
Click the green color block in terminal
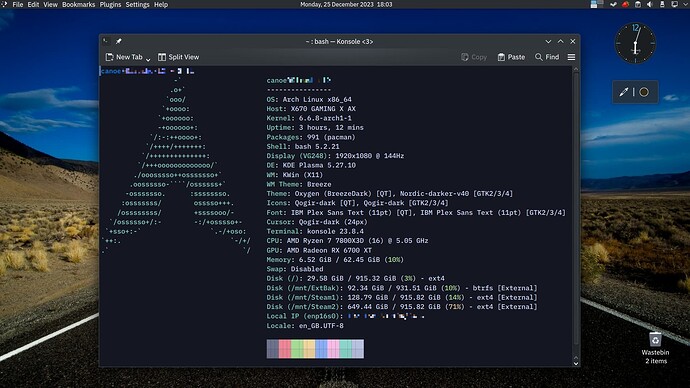[x=297, y=348]
